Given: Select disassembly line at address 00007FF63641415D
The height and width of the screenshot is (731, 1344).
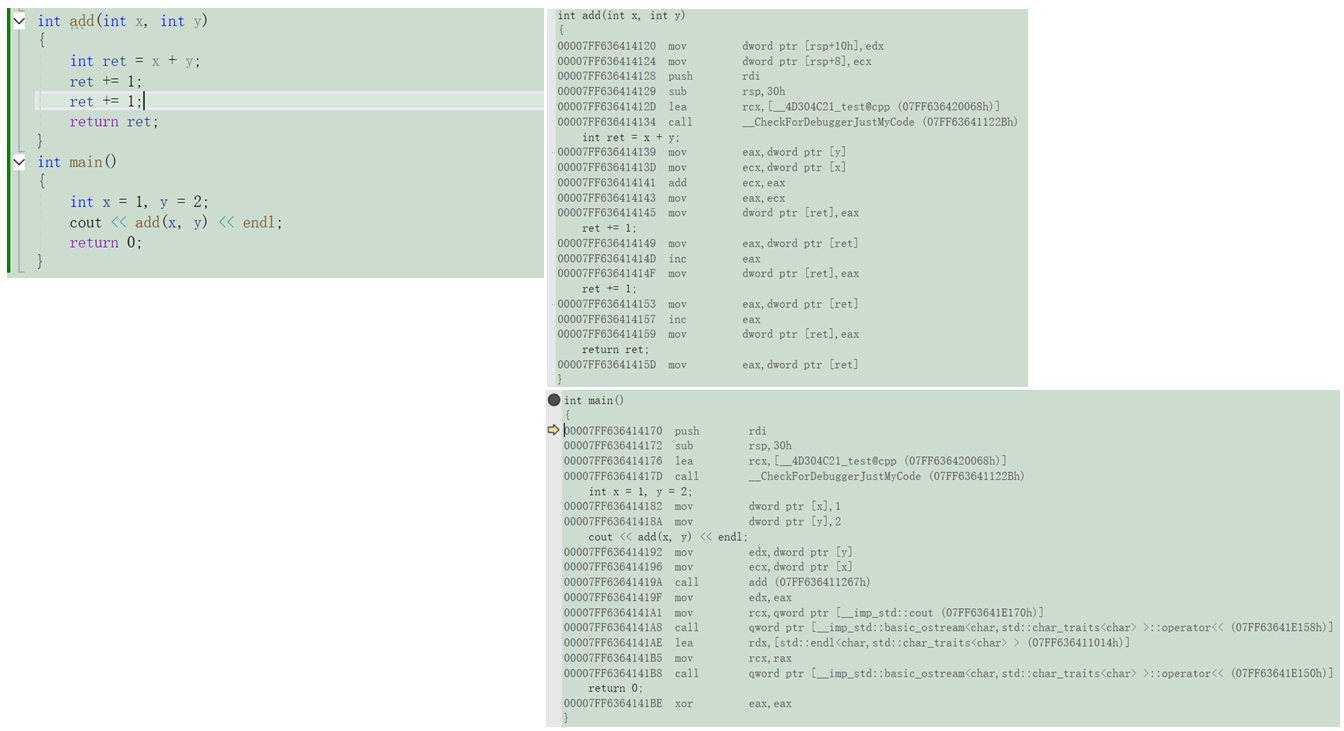Looking at the screenshot, I should click(x=708, y=365).
